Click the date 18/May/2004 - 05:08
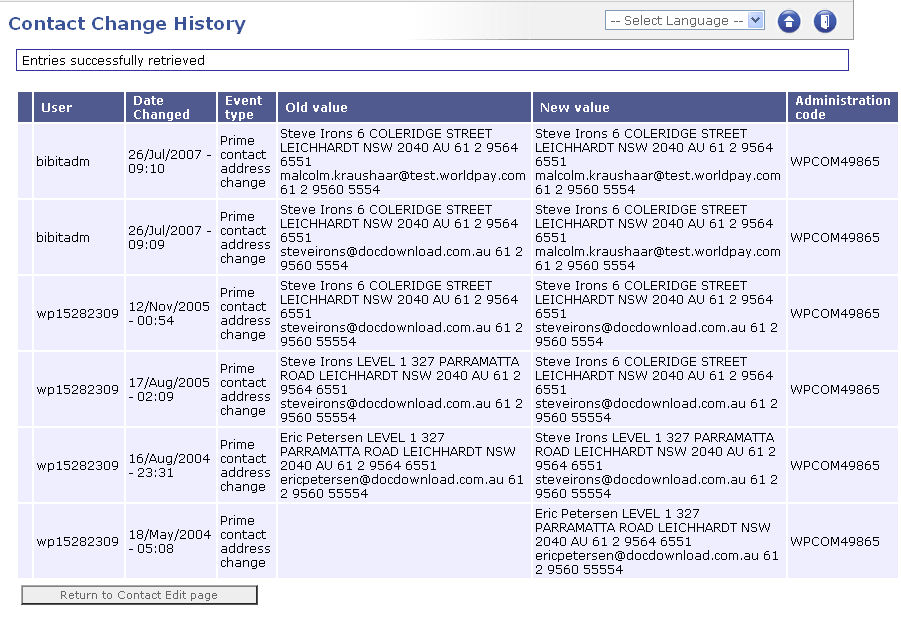The width and height of the screenshot is (901, 631). (170, 541)
